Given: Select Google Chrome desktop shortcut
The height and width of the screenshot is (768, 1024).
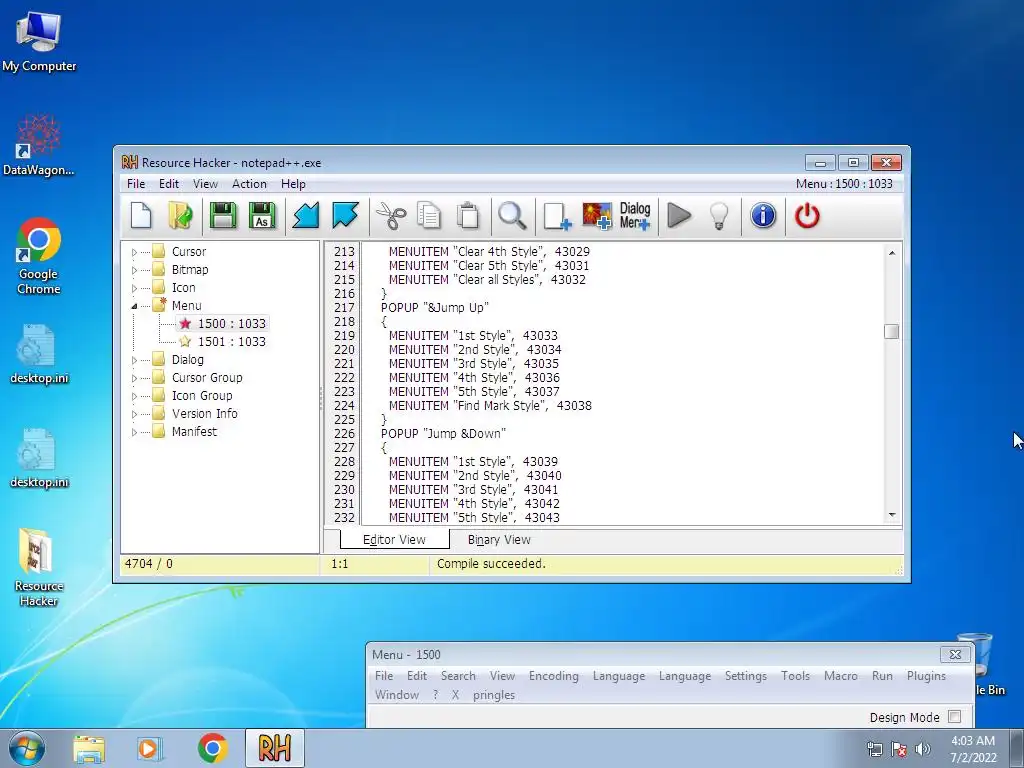Looking at the screenshot, I should [39, 256].
